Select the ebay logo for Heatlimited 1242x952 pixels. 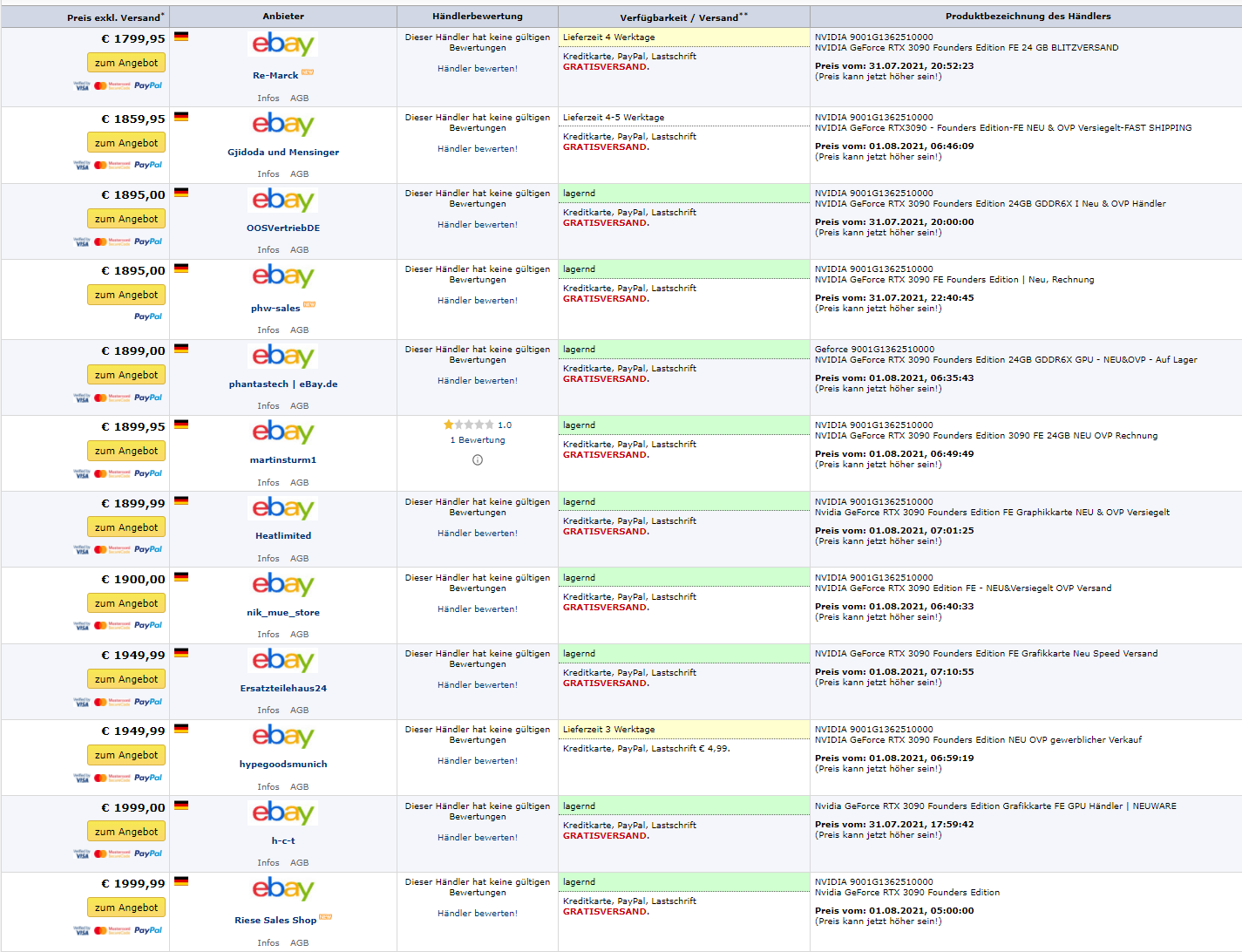coord(283,509)
